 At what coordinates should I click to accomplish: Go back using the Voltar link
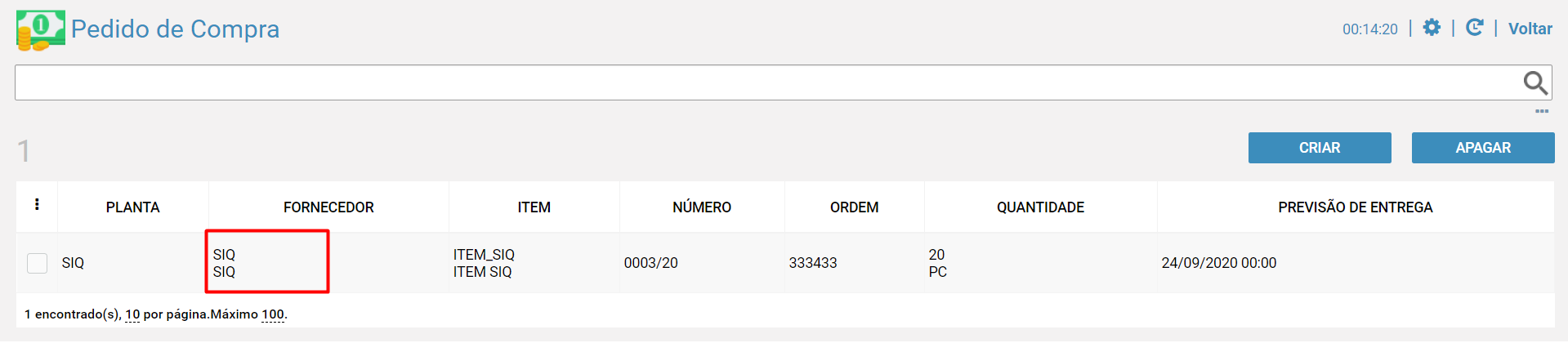(1530, 29)
